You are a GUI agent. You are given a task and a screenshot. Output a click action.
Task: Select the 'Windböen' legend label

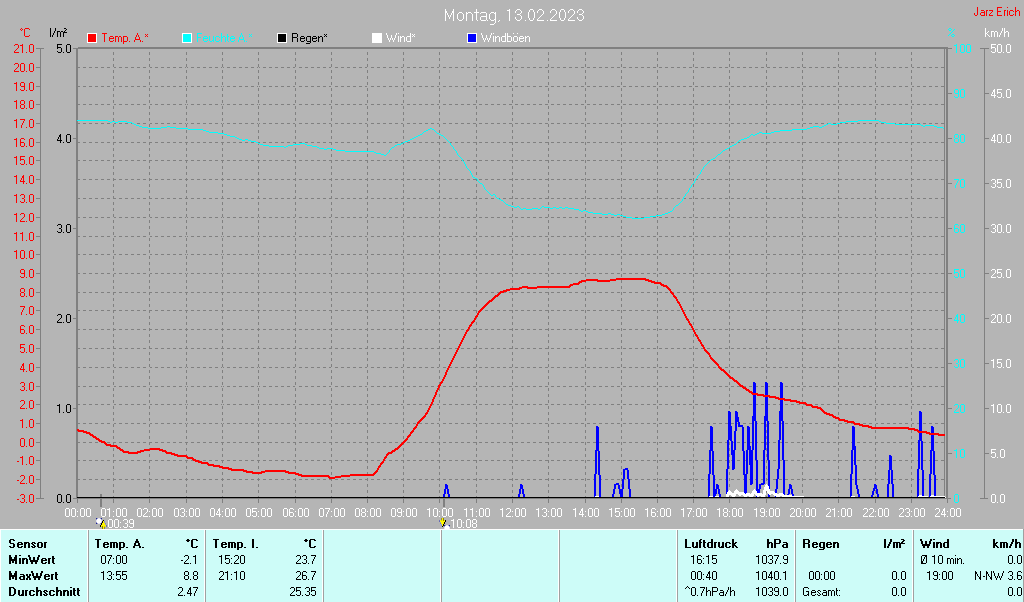[x=505, y=39]
